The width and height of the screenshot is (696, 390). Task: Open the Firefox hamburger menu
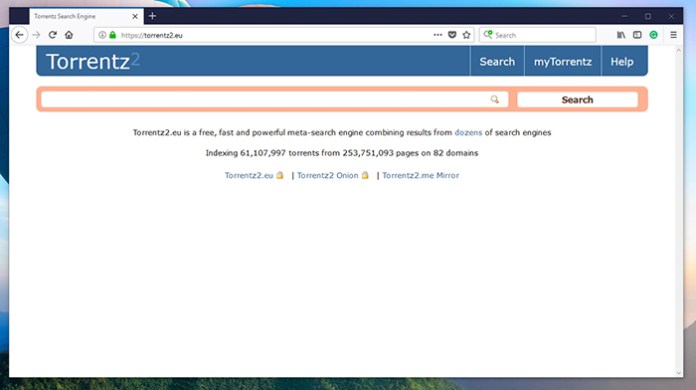point(673,35)
